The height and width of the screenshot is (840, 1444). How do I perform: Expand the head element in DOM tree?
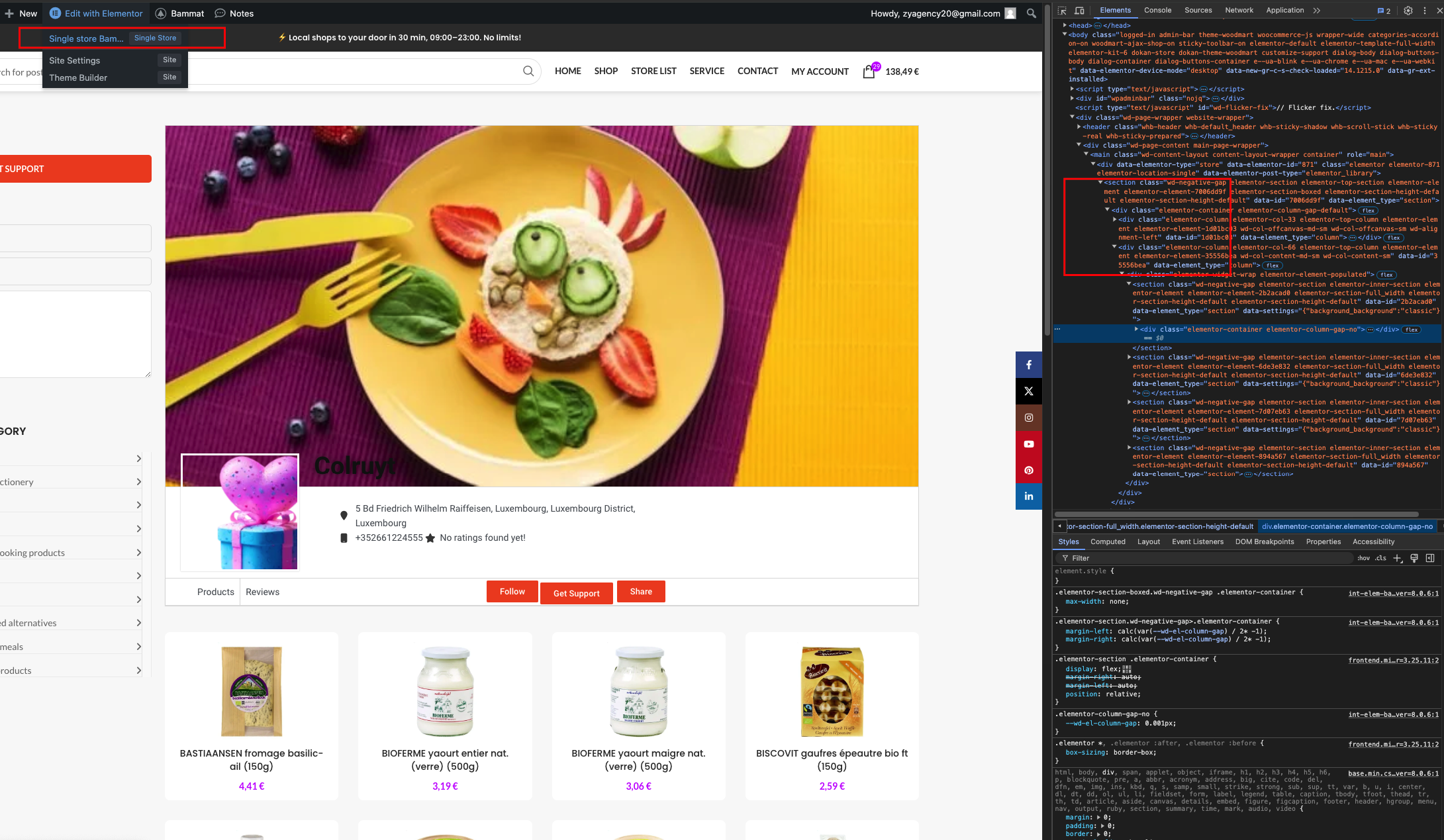tap(1065, 25)
